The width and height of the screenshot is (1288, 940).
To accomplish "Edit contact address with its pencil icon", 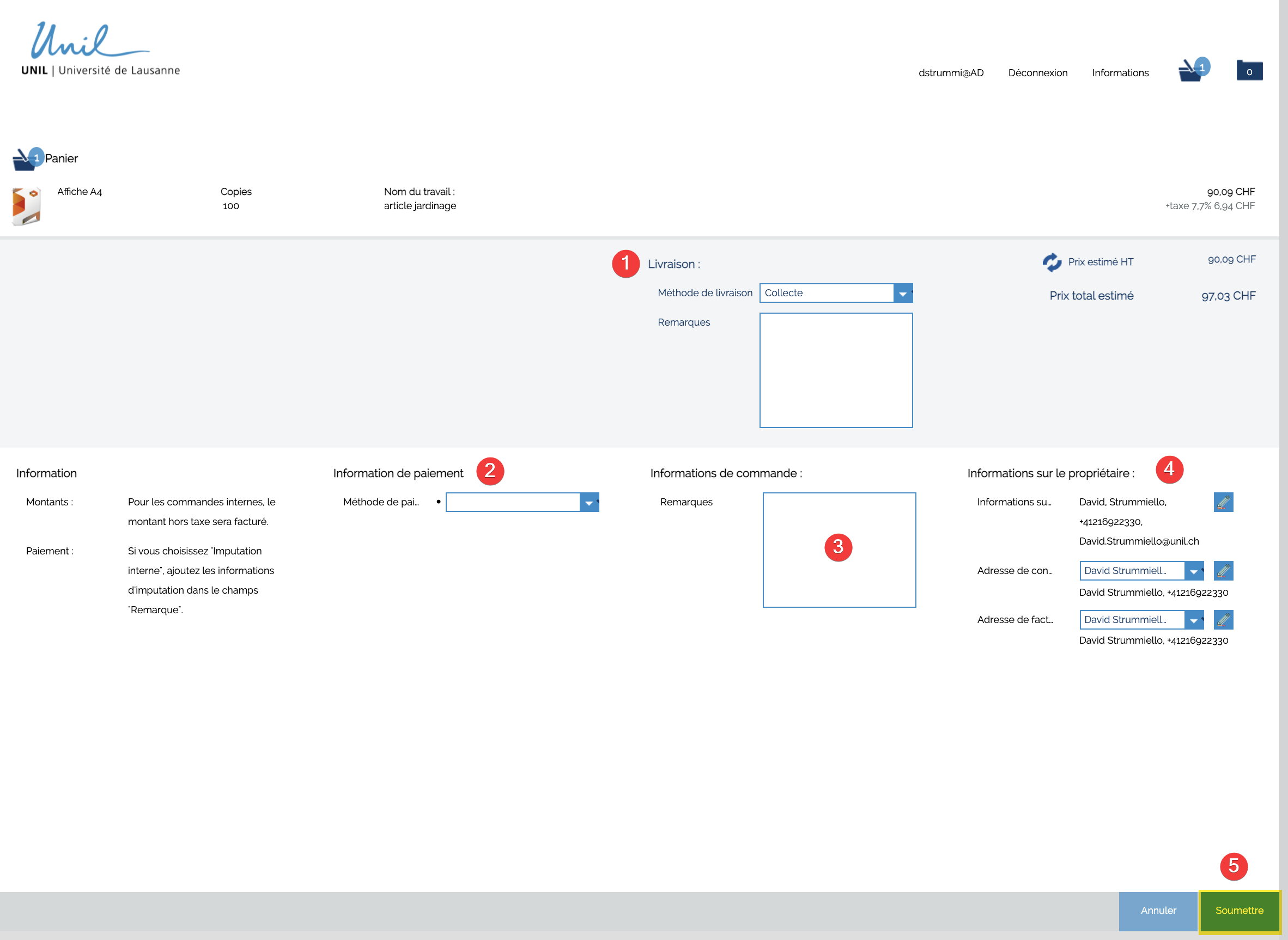I will pos(1223,571).
